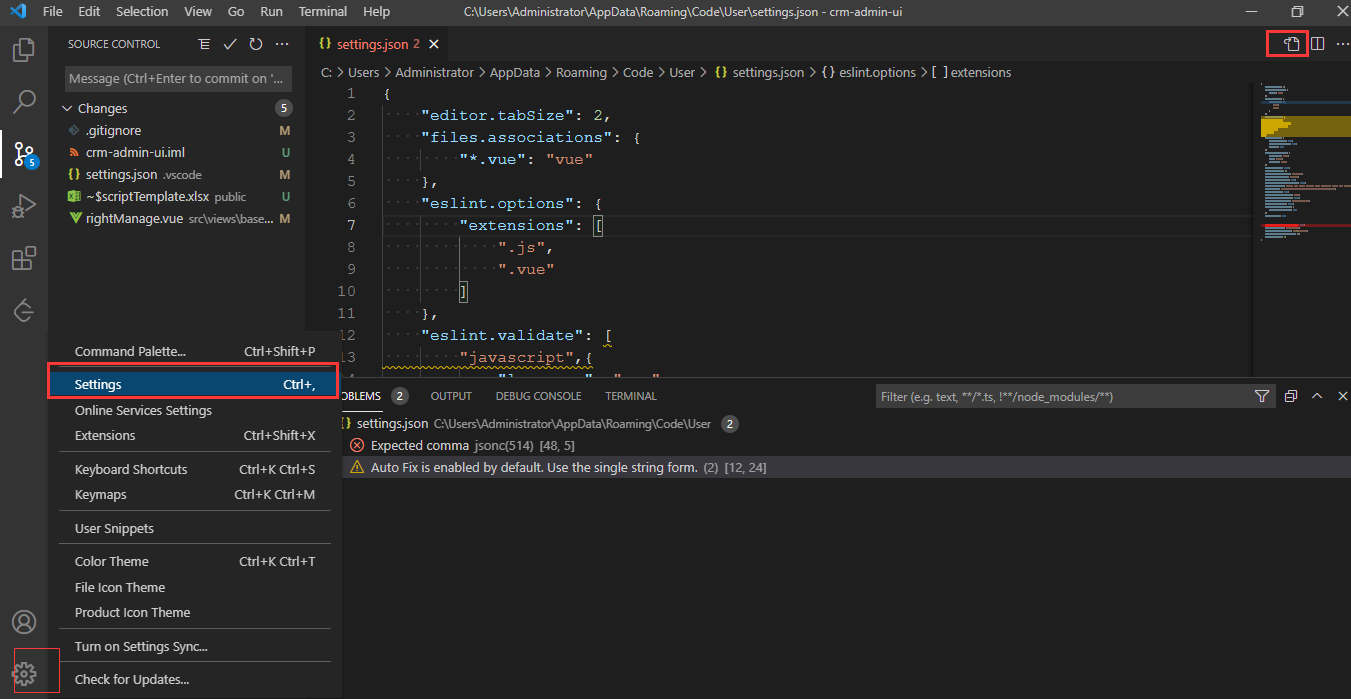Screen dimensions: 1351x699
Task: Open Source Control more actions menu
Action: tap(281, 44)
